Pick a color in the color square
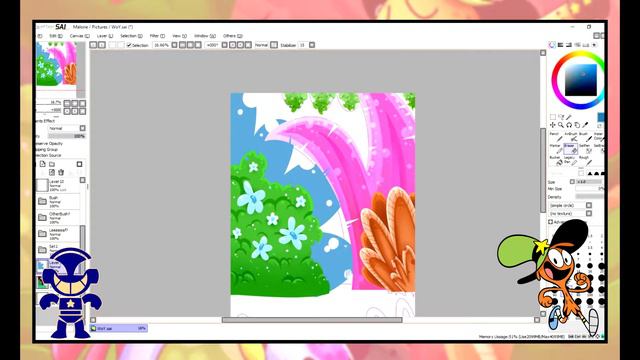This screenshot has height=360, width=640. coord(580,80)
